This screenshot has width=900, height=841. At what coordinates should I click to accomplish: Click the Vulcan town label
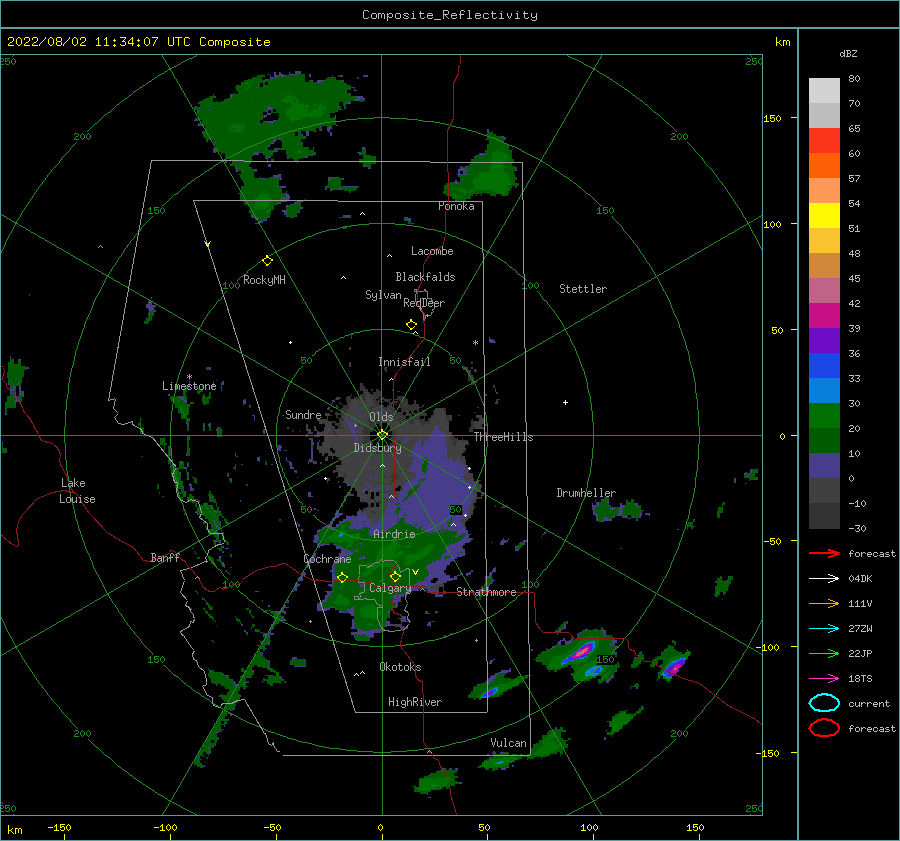[x=508, y=743]
